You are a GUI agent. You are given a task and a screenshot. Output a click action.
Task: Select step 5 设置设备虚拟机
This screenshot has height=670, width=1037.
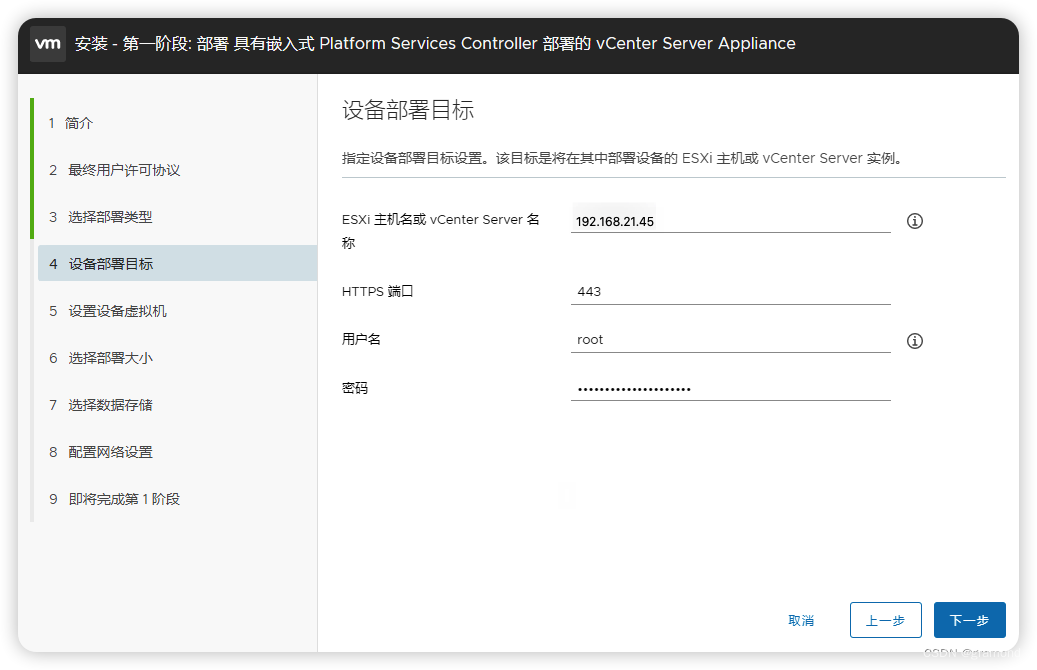(x=108, y=311)
